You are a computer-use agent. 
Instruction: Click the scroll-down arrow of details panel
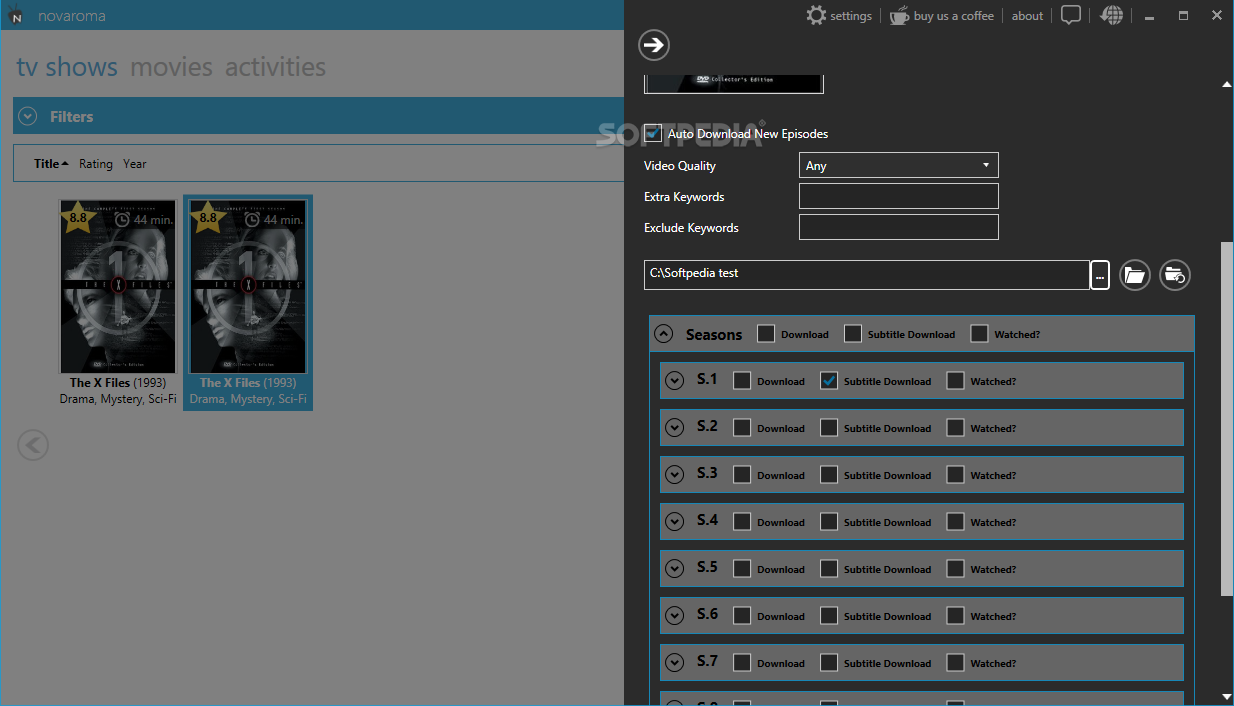coord(1227,696)
